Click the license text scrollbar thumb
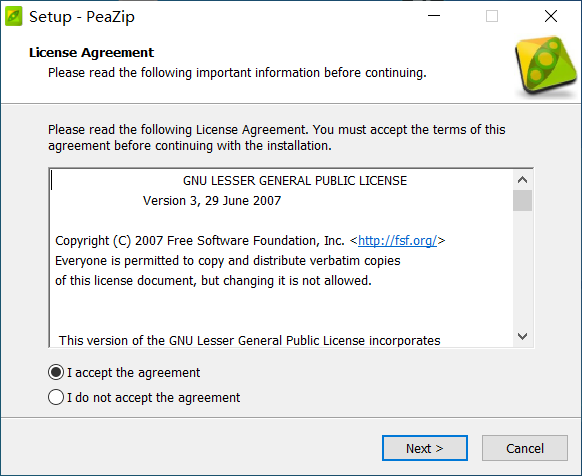 (522, 200)
